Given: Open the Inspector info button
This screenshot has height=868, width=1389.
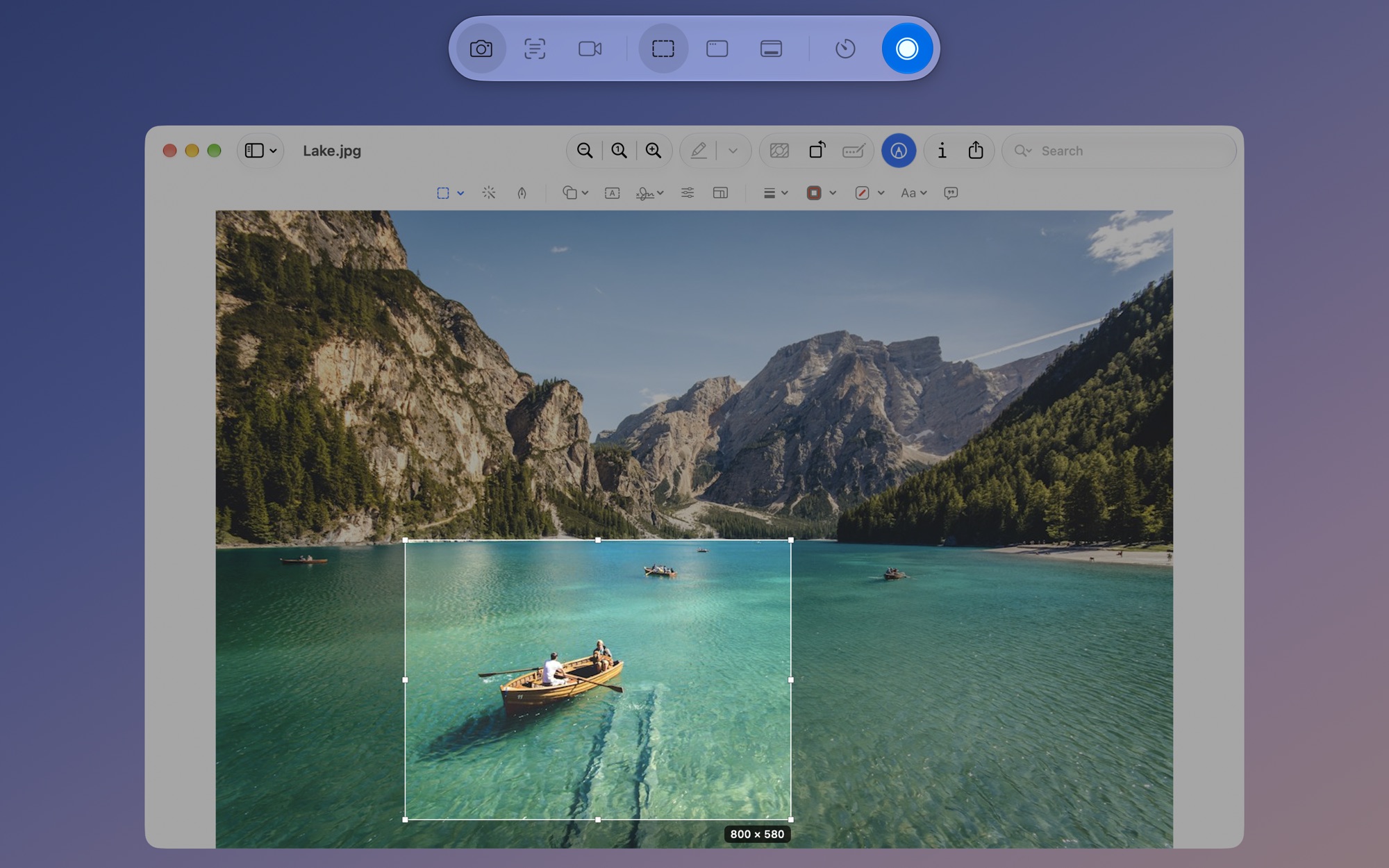Looking at the screenshot, I should coord(942,151).
